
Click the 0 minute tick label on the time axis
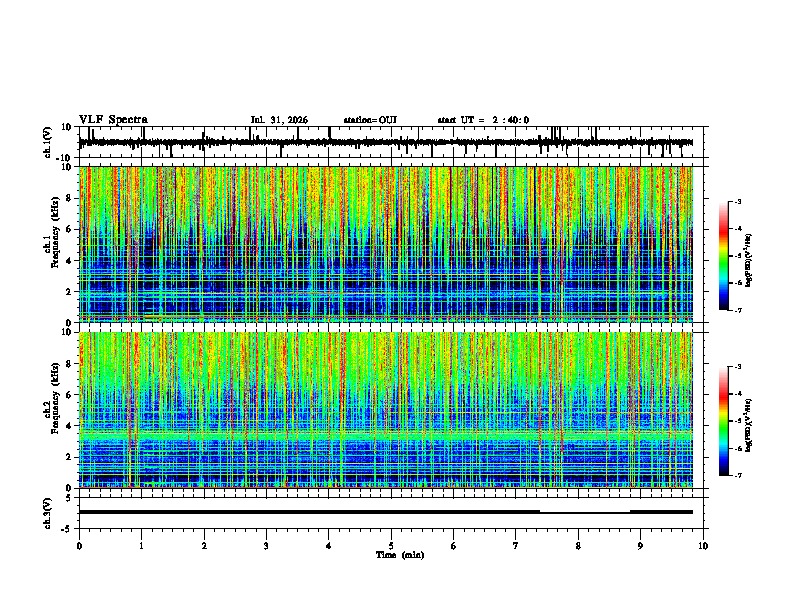[x=79, y=546]
